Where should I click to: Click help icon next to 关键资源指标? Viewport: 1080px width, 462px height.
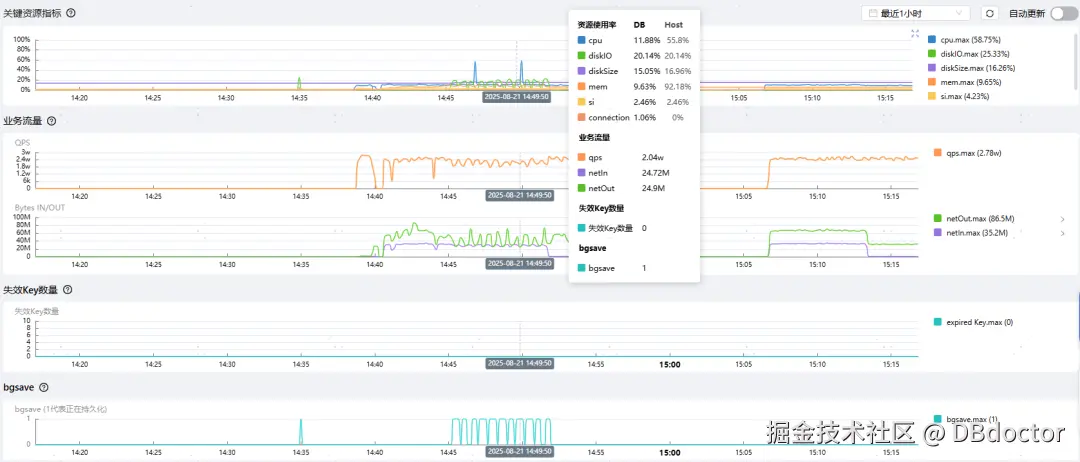click(x=71, y=13)
